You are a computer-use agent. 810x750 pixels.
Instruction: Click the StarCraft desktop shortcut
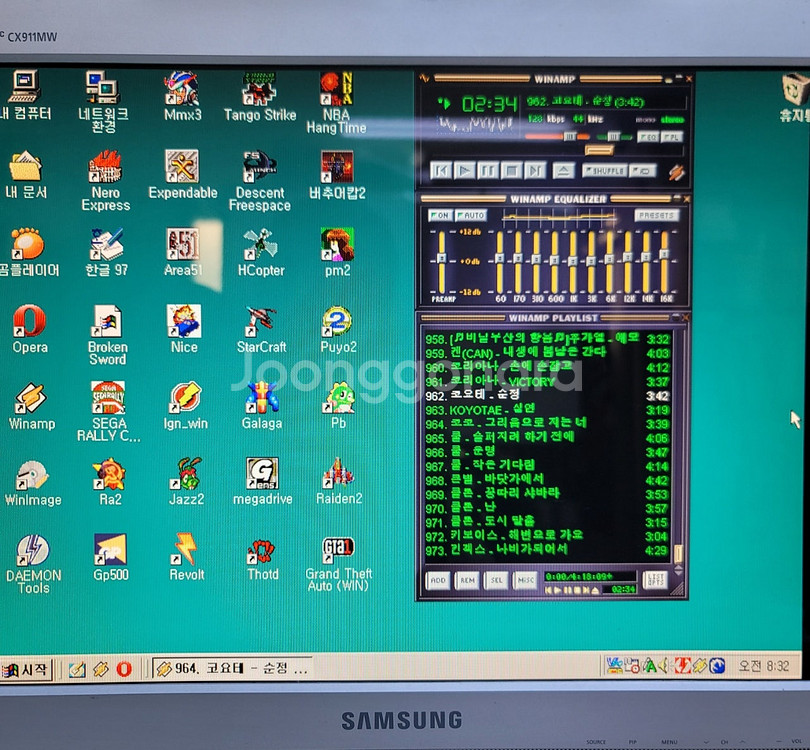[x=261, y=329]
